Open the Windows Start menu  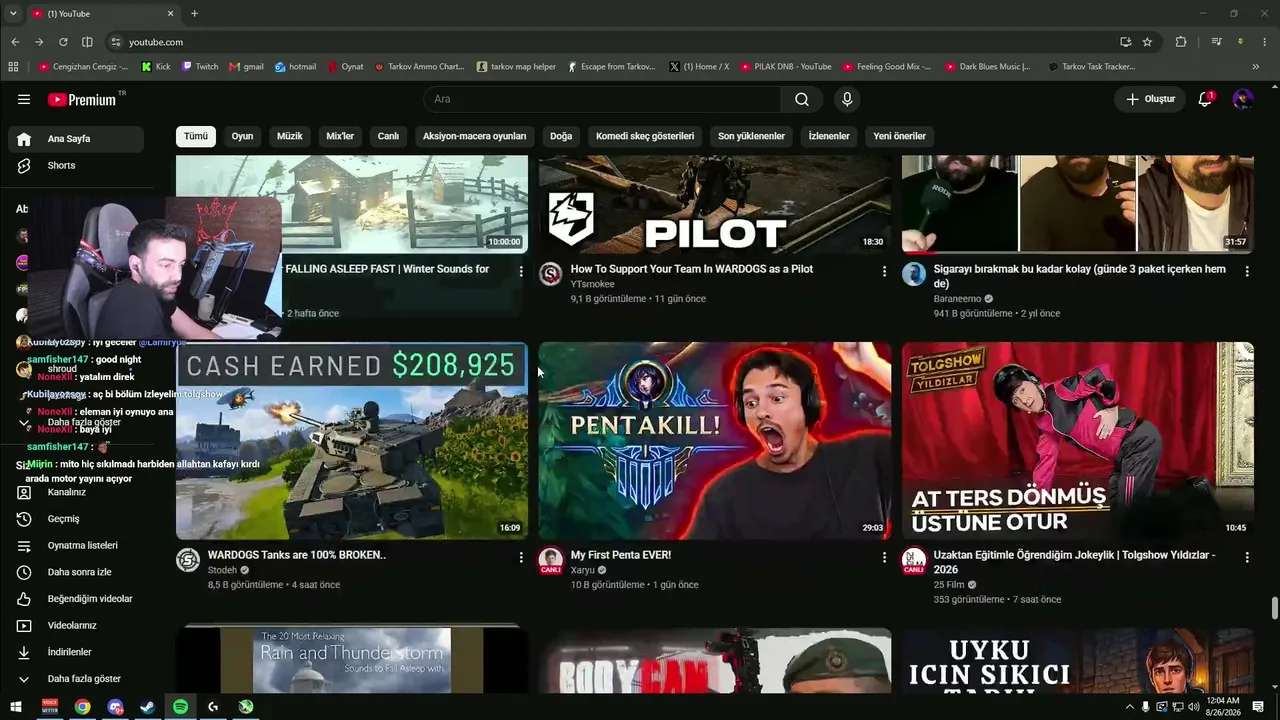[x=16, y=707]
